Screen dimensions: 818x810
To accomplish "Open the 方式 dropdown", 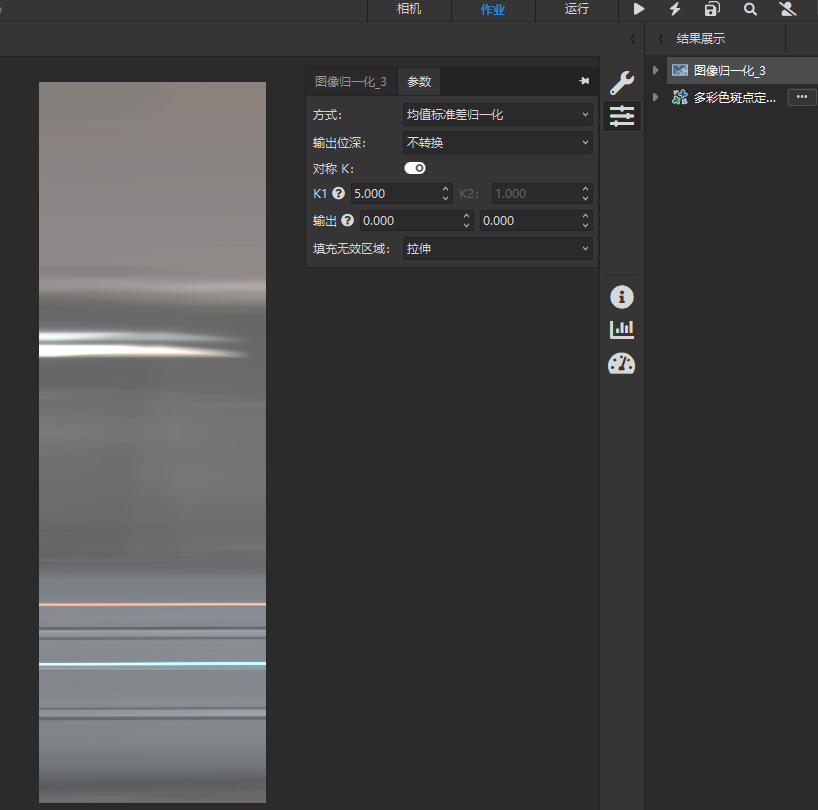I will [x=497, y=115].
